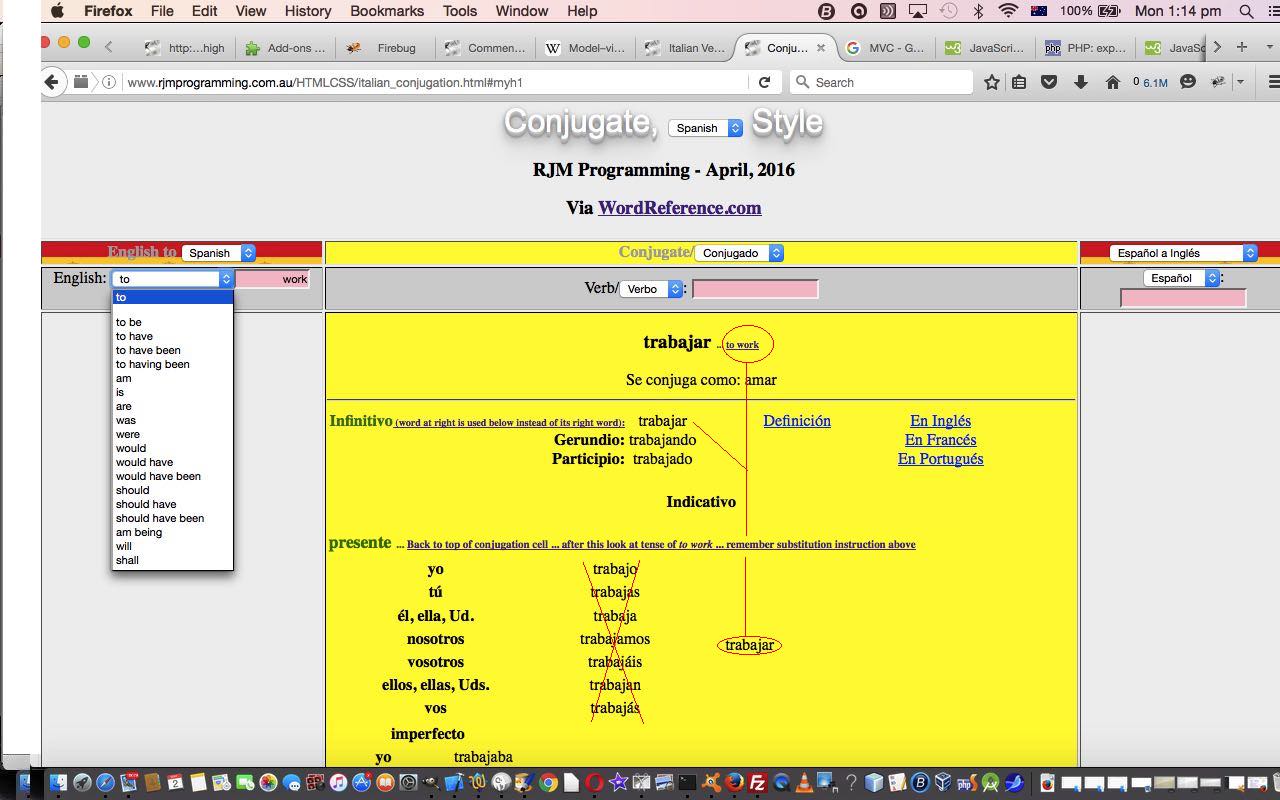Click the smiley face toolbar icon

[x=1188, y=82]
